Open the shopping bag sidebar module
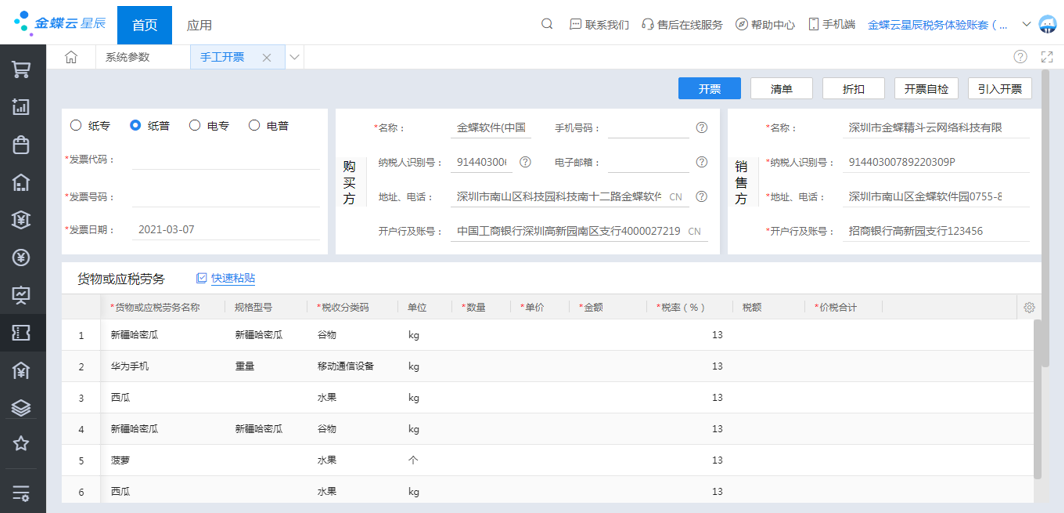 22,145
